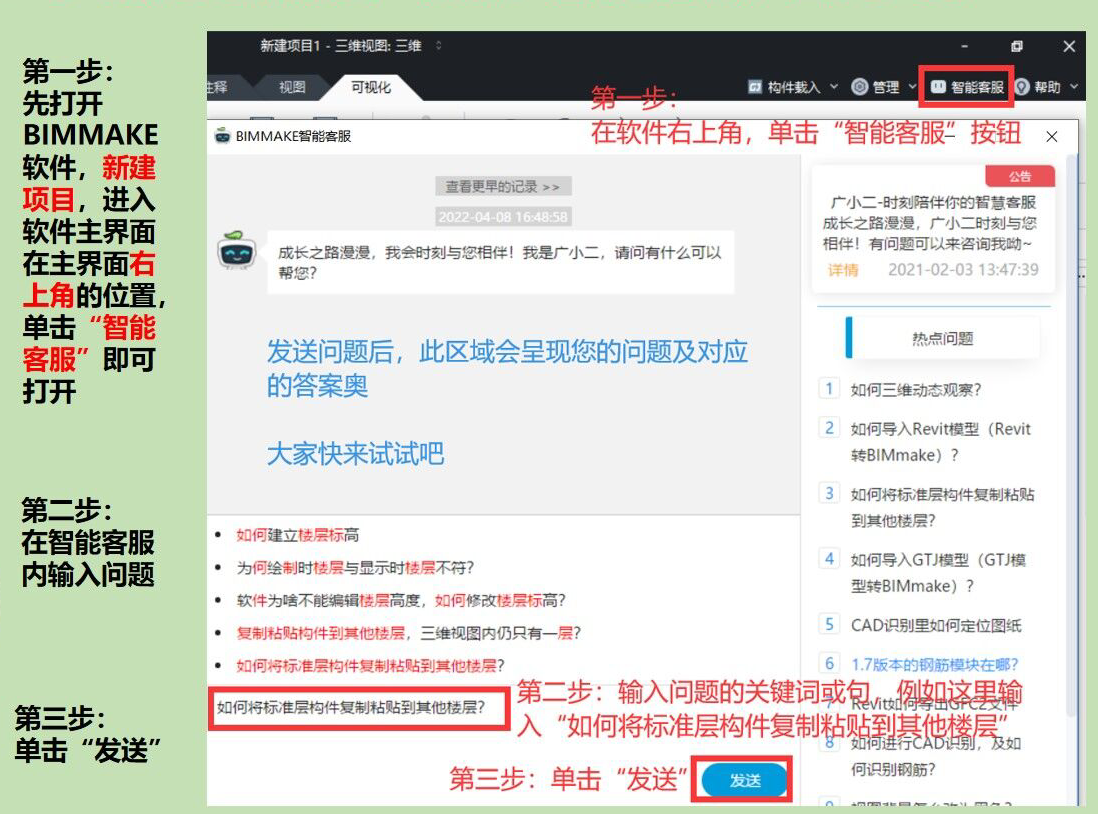Click number badge 1 in hot questions
Image resolution: width=1098 pixels, height=814 pixels.
click(829, 389)
